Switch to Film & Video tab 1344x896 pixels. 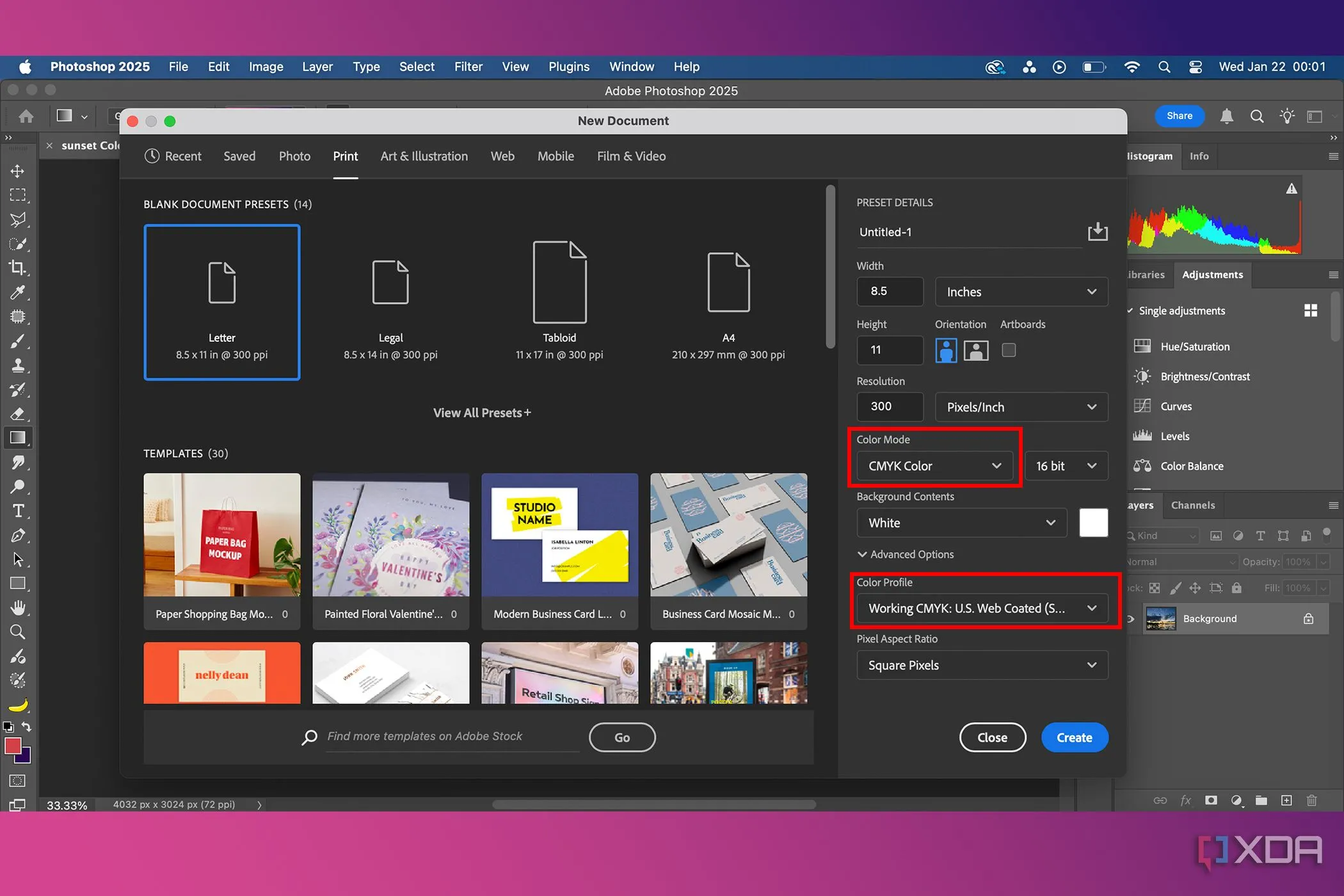pos(631,156)
